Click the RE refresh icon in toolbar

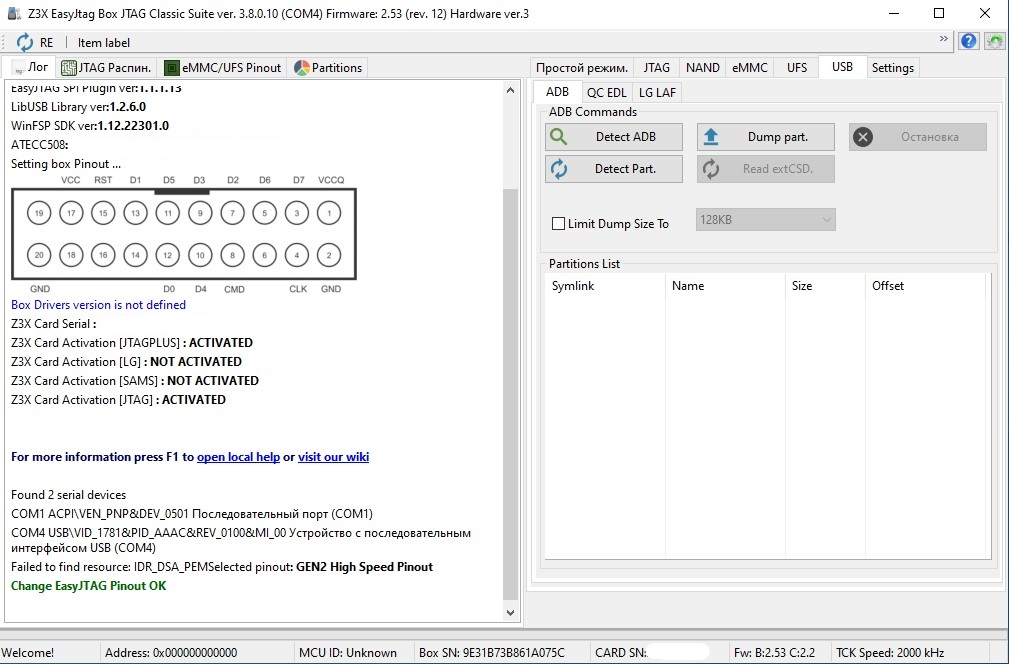(24, 42)
